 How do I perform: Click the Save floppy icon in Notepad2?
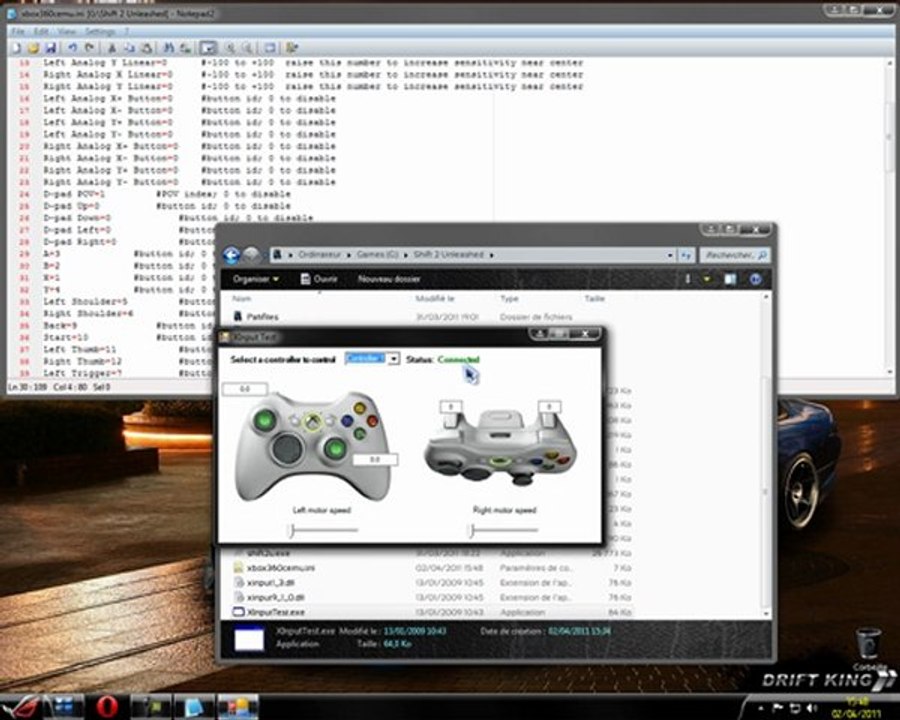[51, 48]
